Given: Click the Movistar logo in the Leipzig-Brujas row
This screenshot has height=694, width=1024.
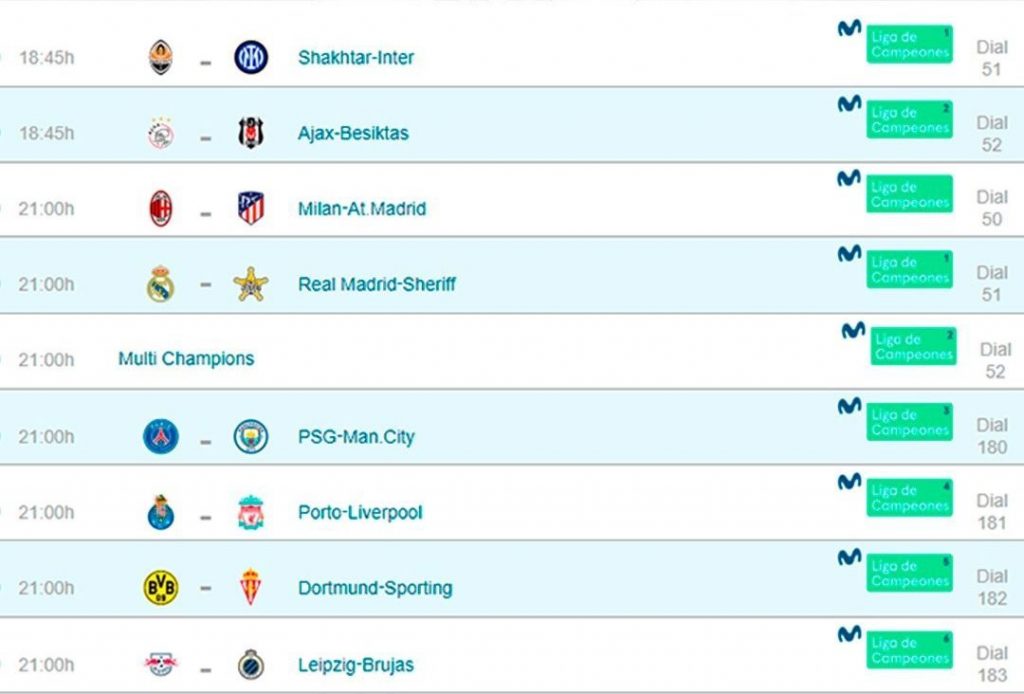Looking at the screenshot, I should tap(849, 633).
